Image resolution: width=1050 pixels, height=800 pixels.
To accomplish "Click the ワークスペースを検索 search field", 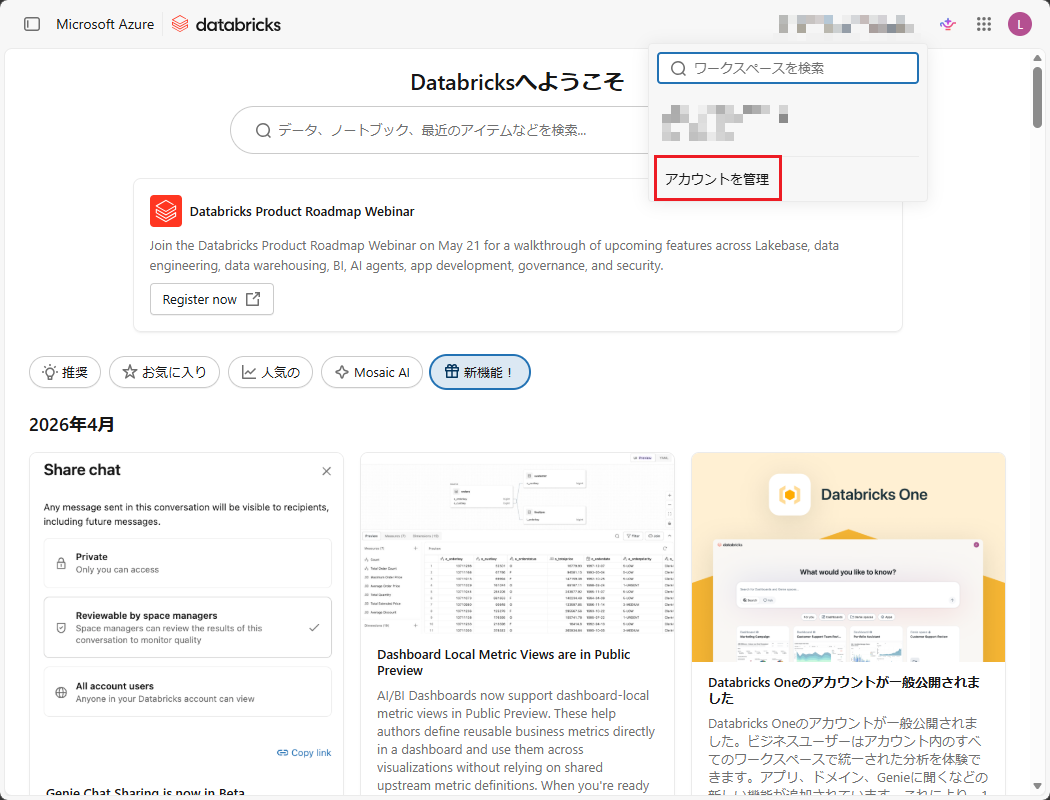I will (788, 68).
